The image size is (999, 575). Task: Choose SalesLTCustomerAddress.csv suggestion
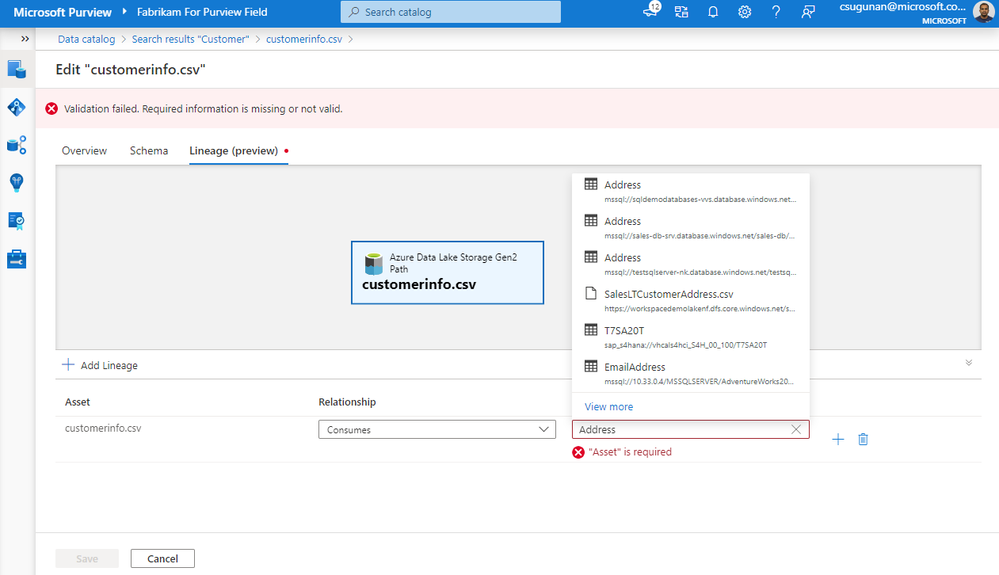691,300
